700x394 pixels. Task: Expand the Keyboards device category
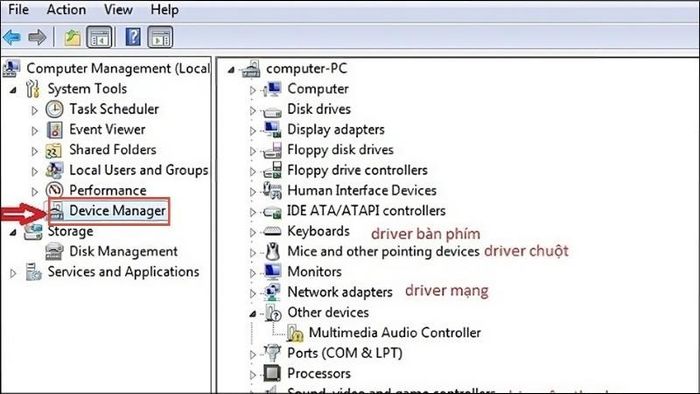253,232
